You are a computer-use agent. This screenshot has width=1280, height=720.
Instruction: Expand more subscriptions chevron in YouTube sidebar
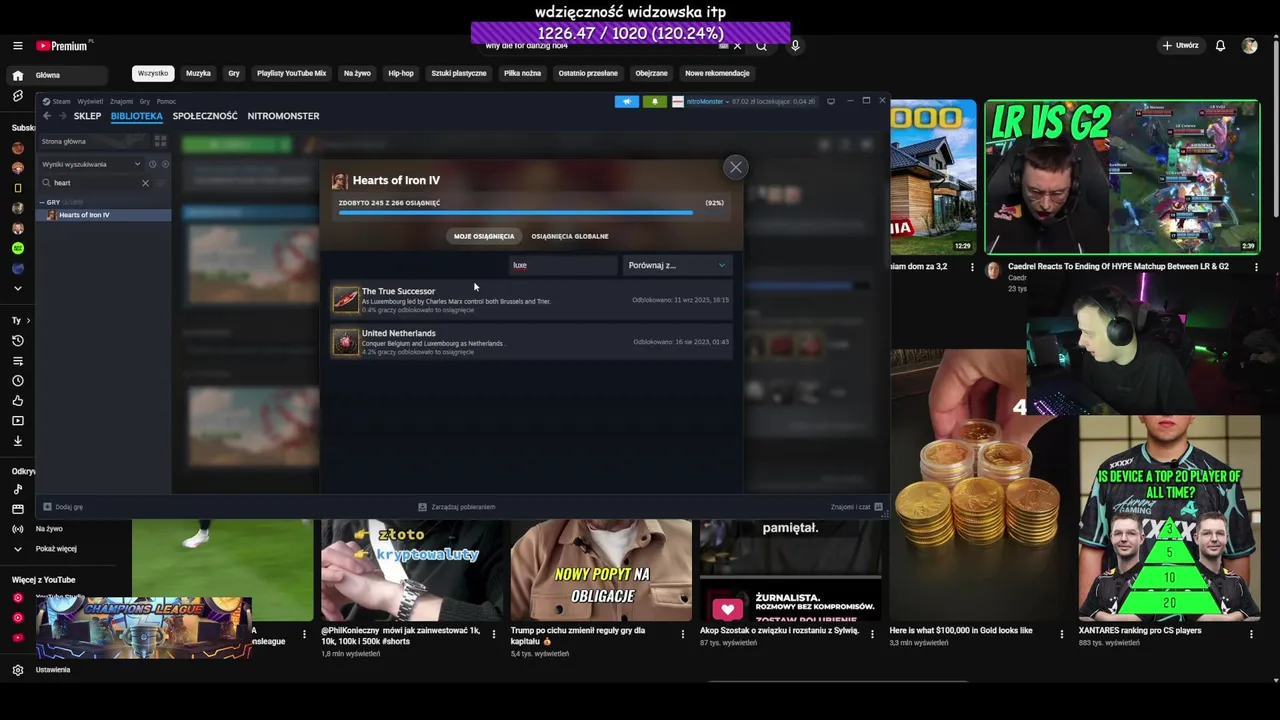[x=17, y=288]
